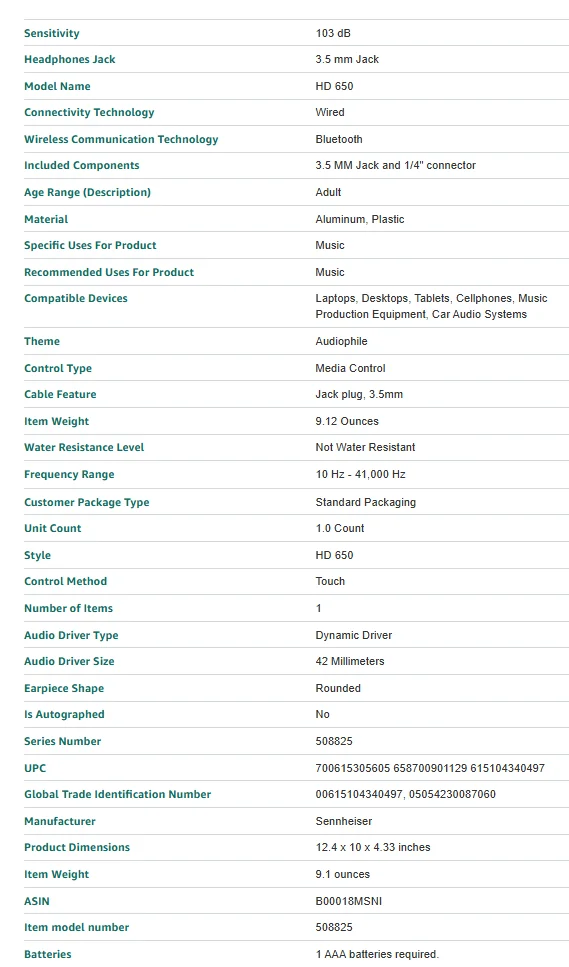
Task: Click the Global Trade Identification Number label
Action: (117, 794)
